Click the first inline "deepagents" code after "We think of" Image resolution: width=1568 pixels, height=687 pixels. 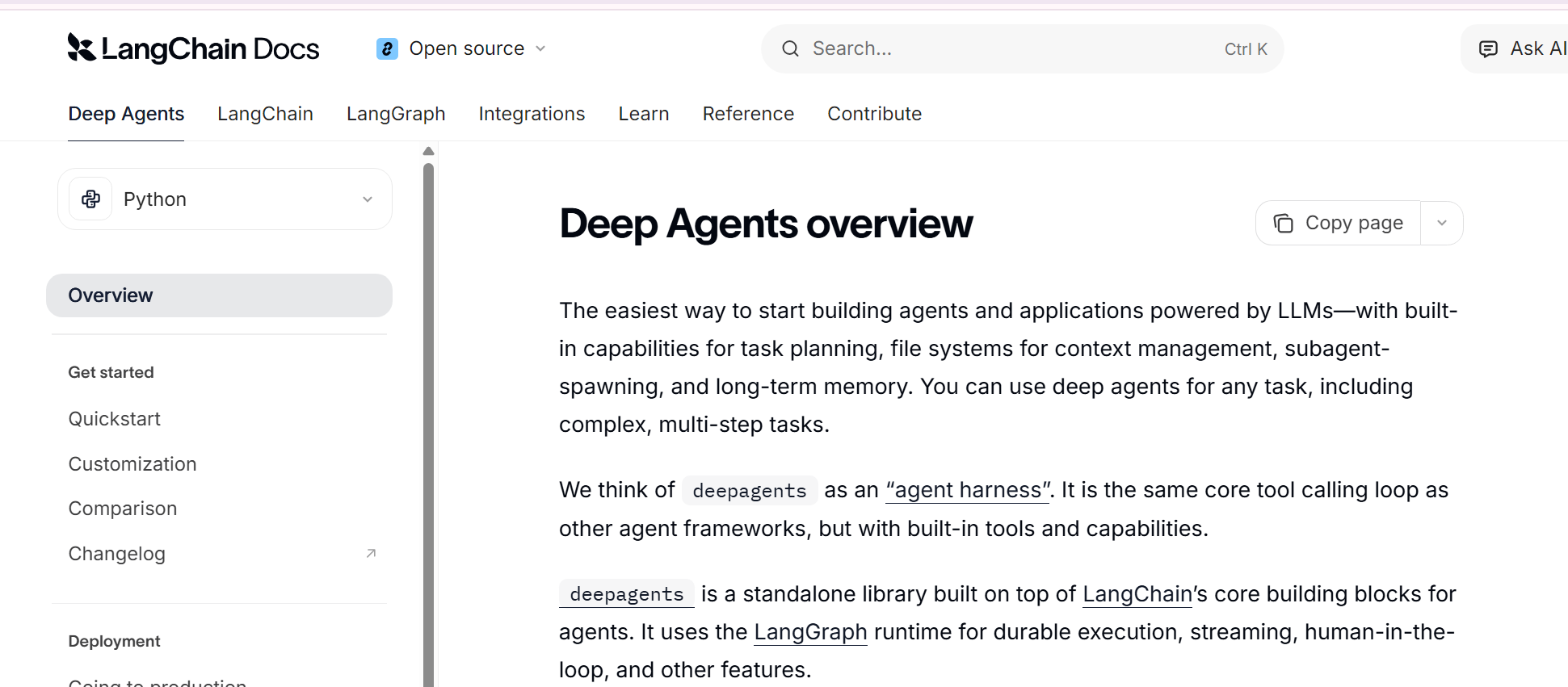[750, 491]
